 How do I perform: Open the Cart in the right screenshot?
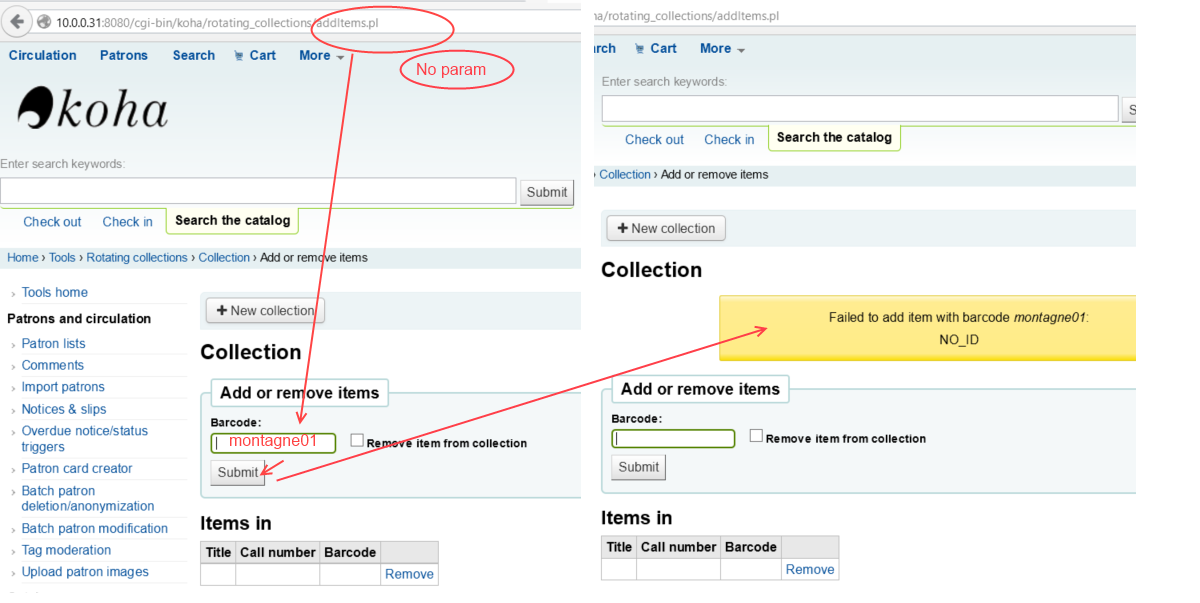tap(655, 48)
